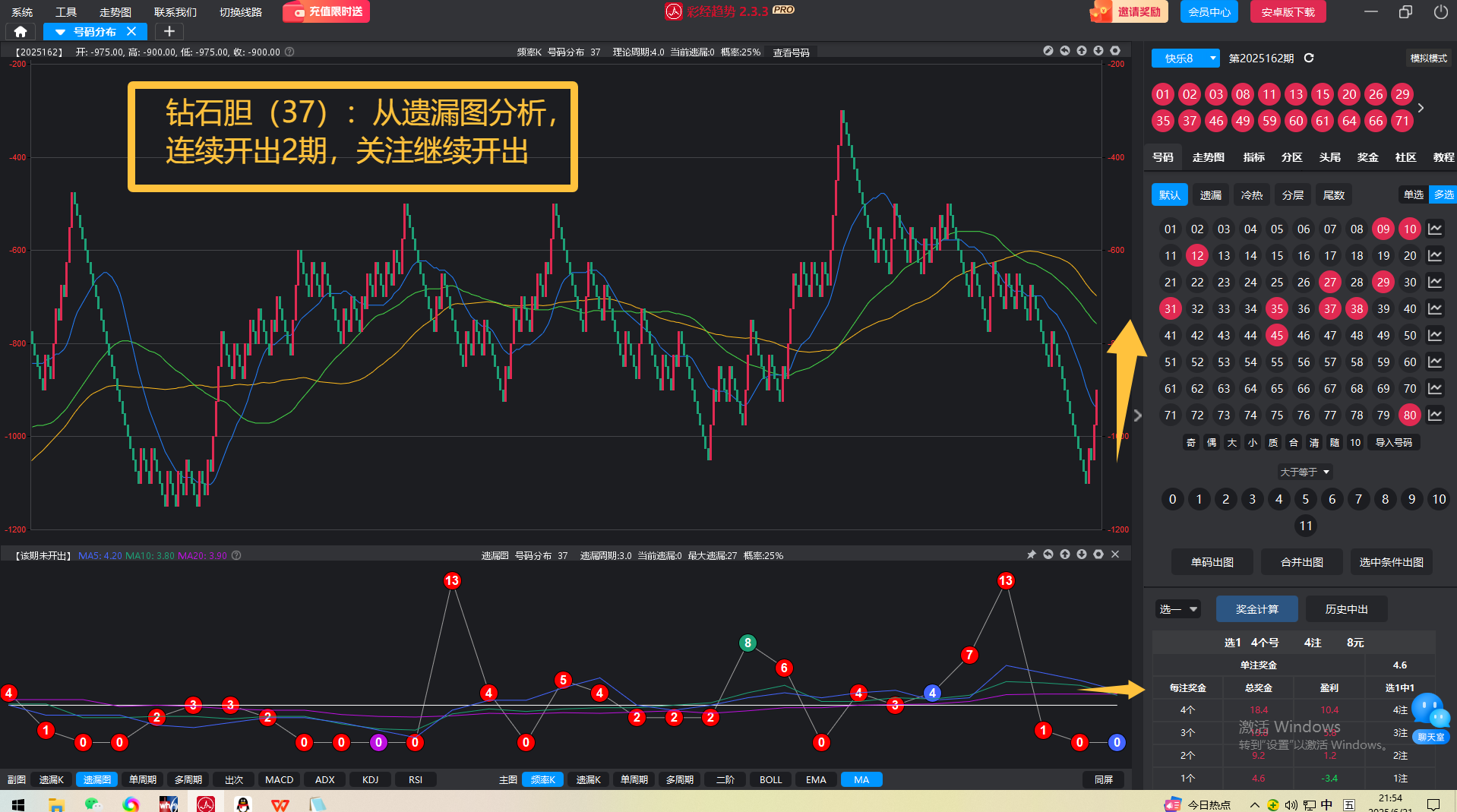This screenshot has height=812, width=1457.
Task: Switch to 尾数 number view
Action: click(x=1334, y=195)
